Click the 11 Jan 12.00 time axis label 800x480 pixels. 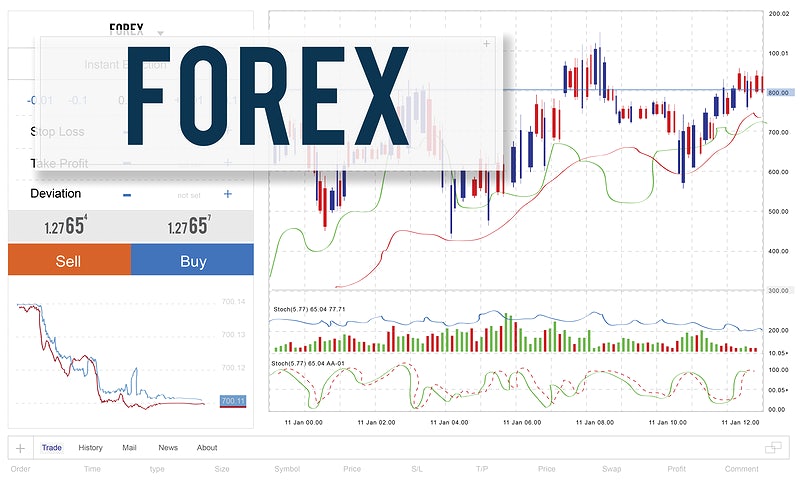(740, 422)
